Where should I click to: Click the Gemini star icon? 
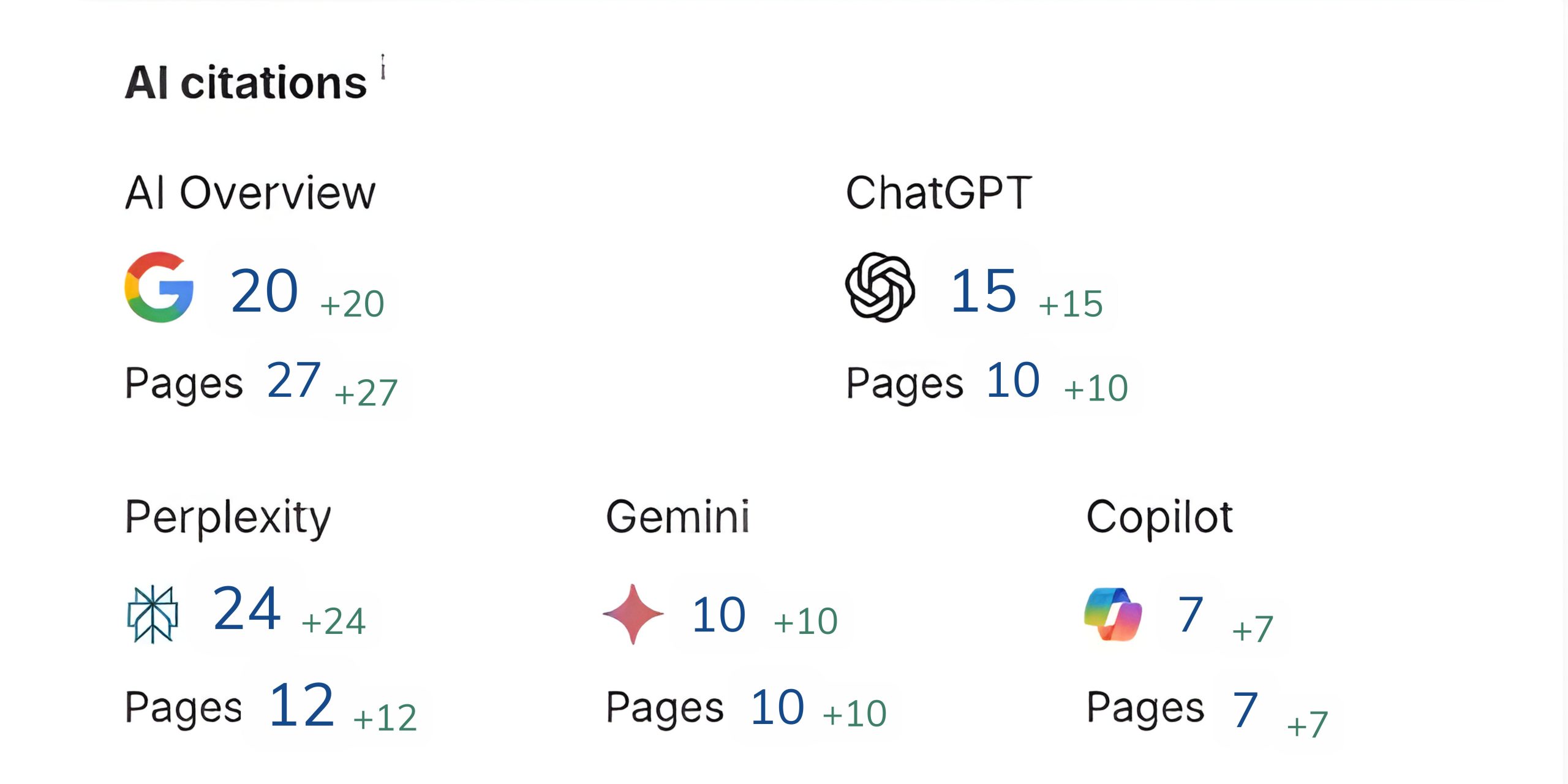point(633,614)
